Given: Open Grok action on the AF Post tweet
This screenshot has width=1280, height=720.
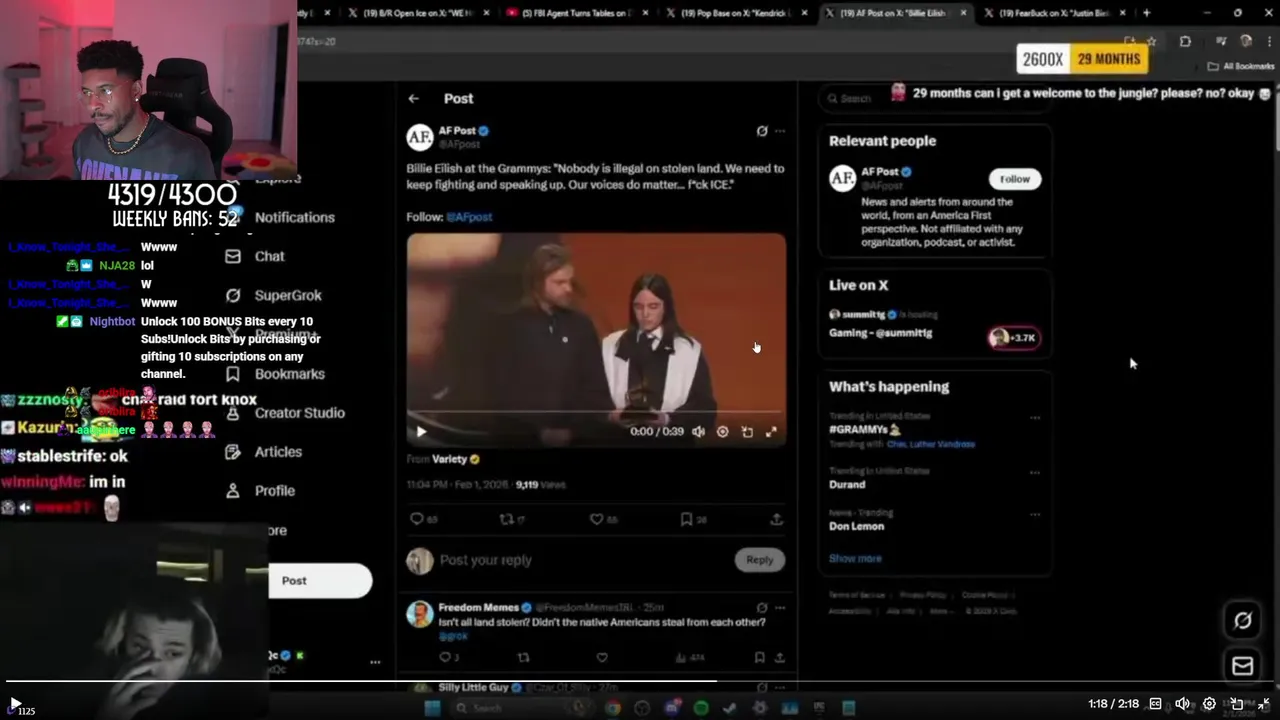Looking at the screenshot, I should coord(762,131).
